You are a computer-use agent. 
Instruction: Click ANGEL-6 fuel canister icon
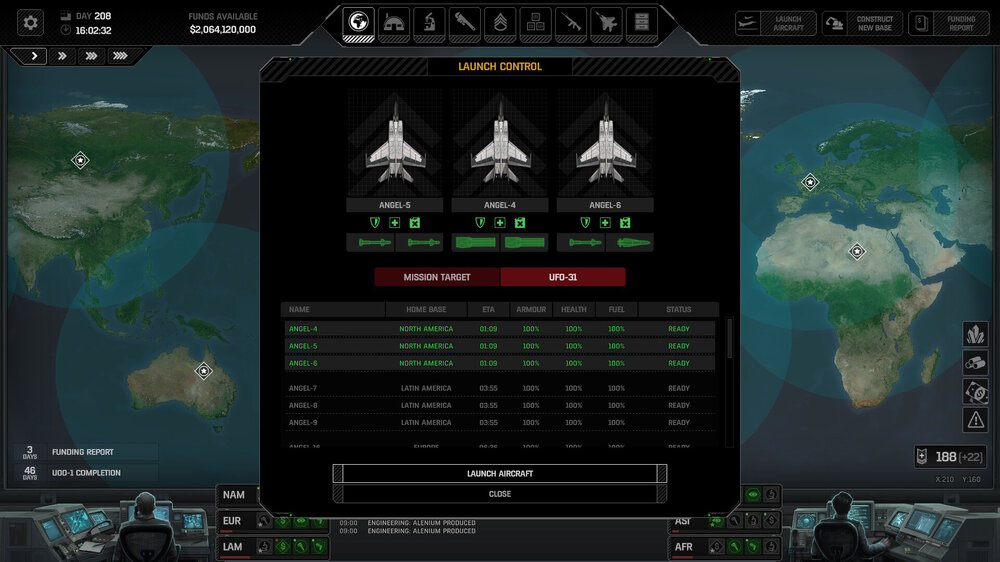click(625, 223)
